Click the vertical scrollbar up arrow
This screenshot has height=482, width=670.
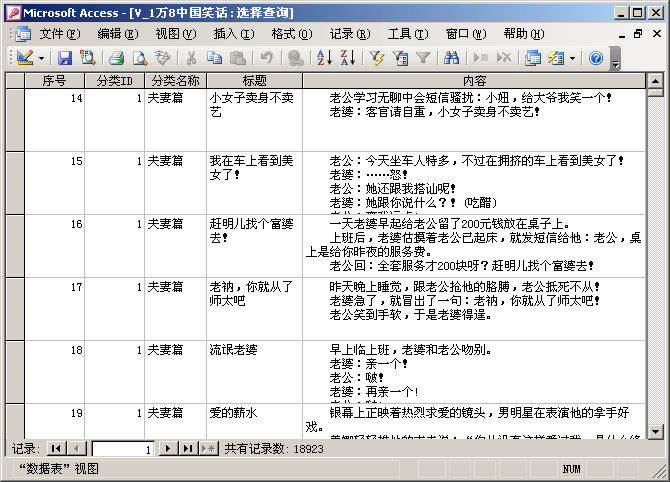[655, 81]
